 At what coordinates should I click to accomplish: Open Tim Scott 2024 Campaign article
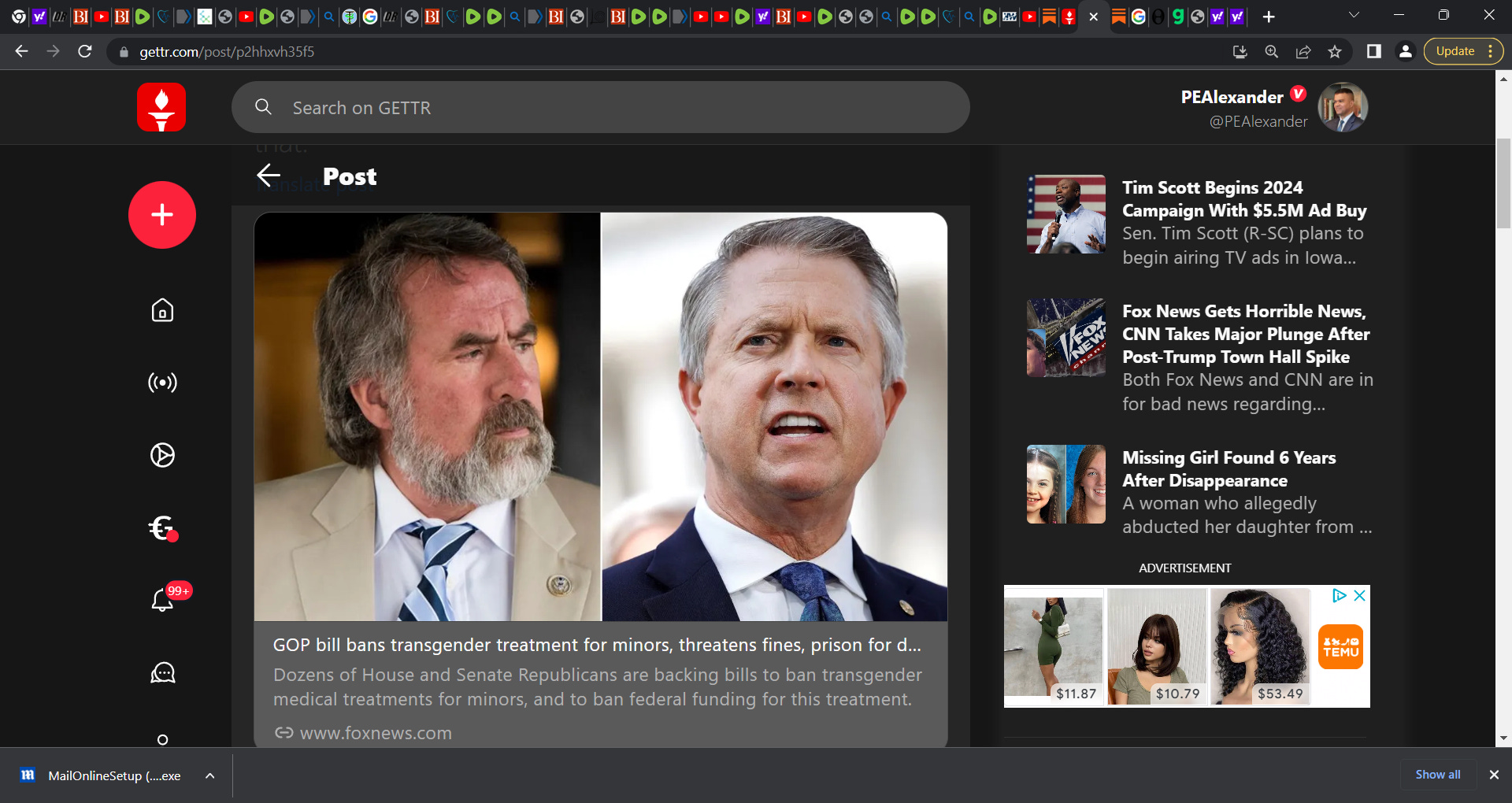point(1244,199)
